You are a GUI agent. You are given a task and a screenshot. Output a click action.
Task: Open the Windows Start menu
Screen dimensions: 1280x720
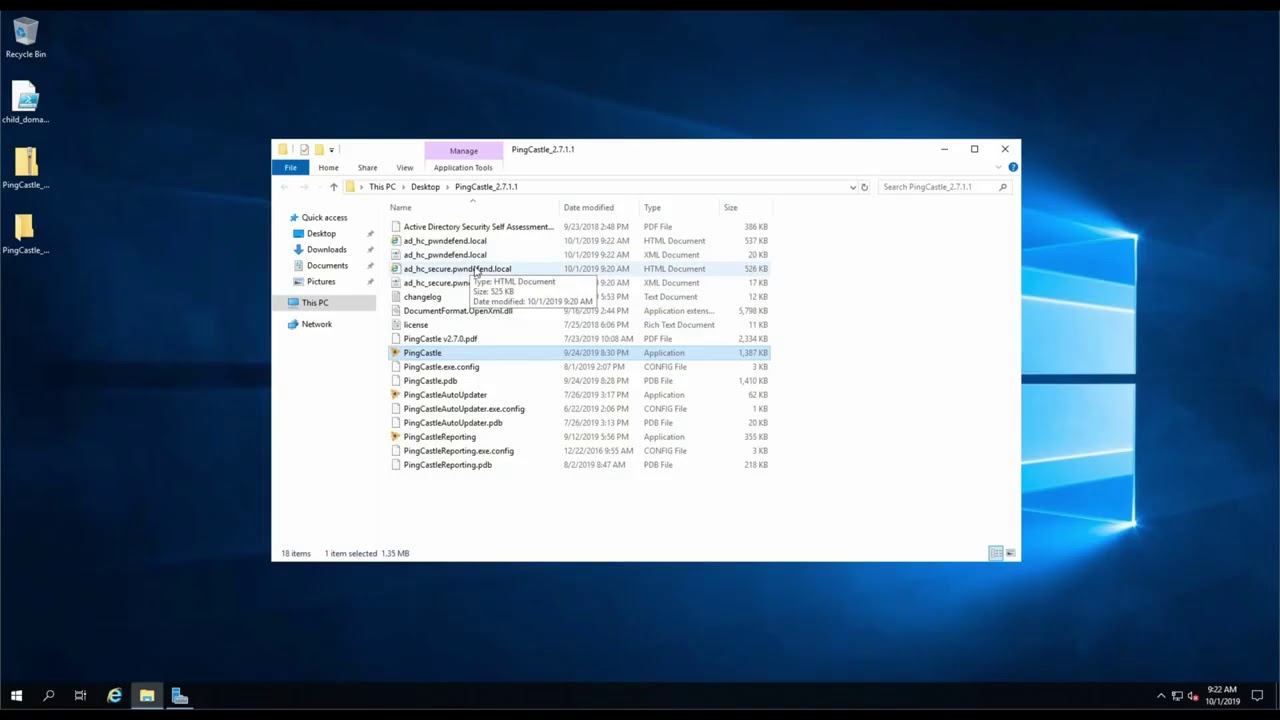click(x=16, y=696)
